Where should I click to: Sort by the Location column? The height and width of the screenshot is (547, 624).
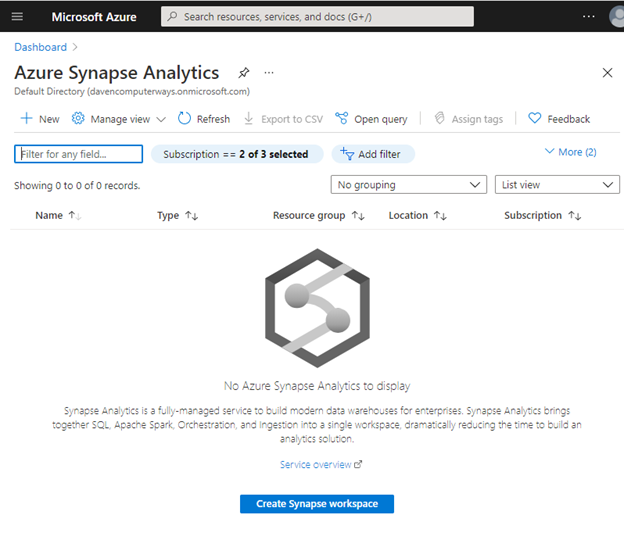click(x=417, y=215)
